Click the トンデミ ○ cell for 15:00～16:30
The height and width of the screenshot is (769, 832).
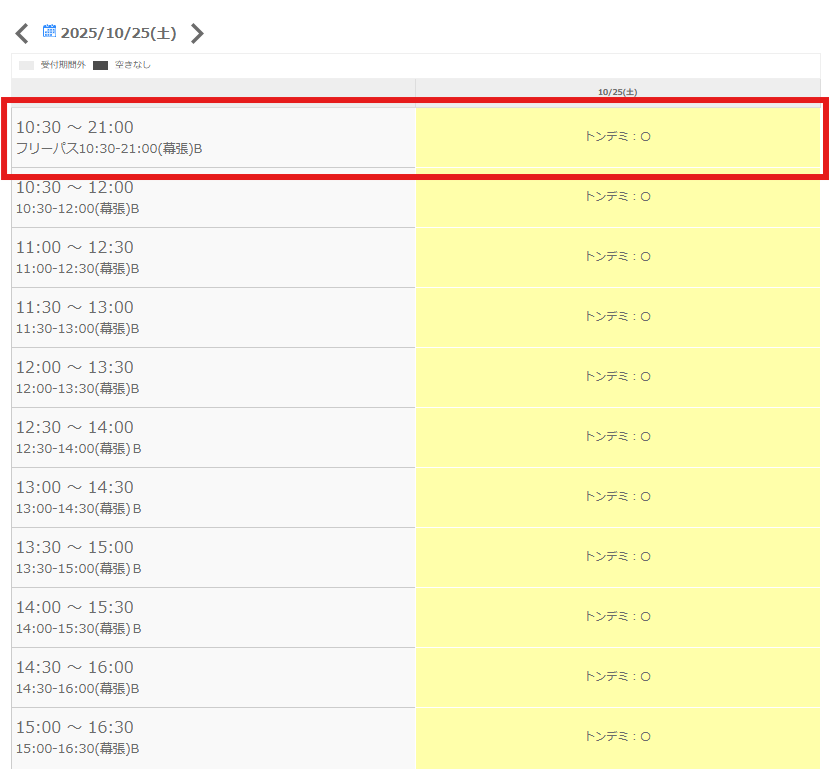click(x=617, y=737)
